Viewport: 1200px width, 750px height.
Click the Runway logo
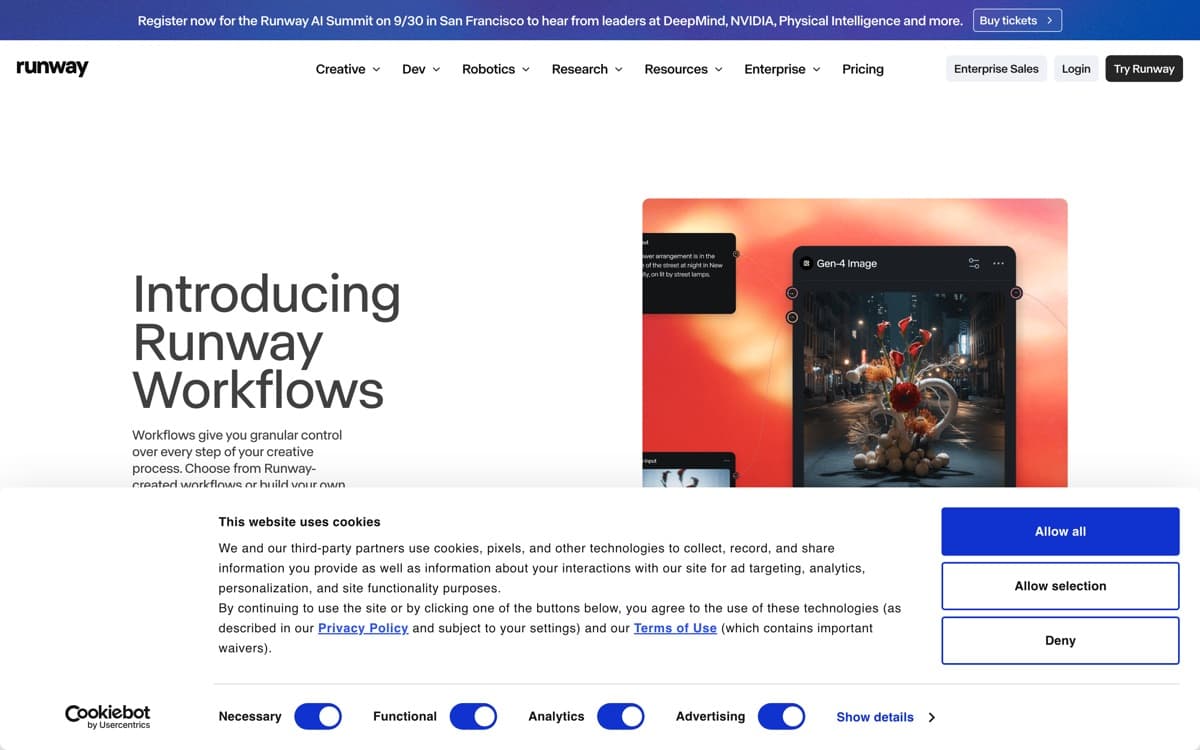pos(52,68)
